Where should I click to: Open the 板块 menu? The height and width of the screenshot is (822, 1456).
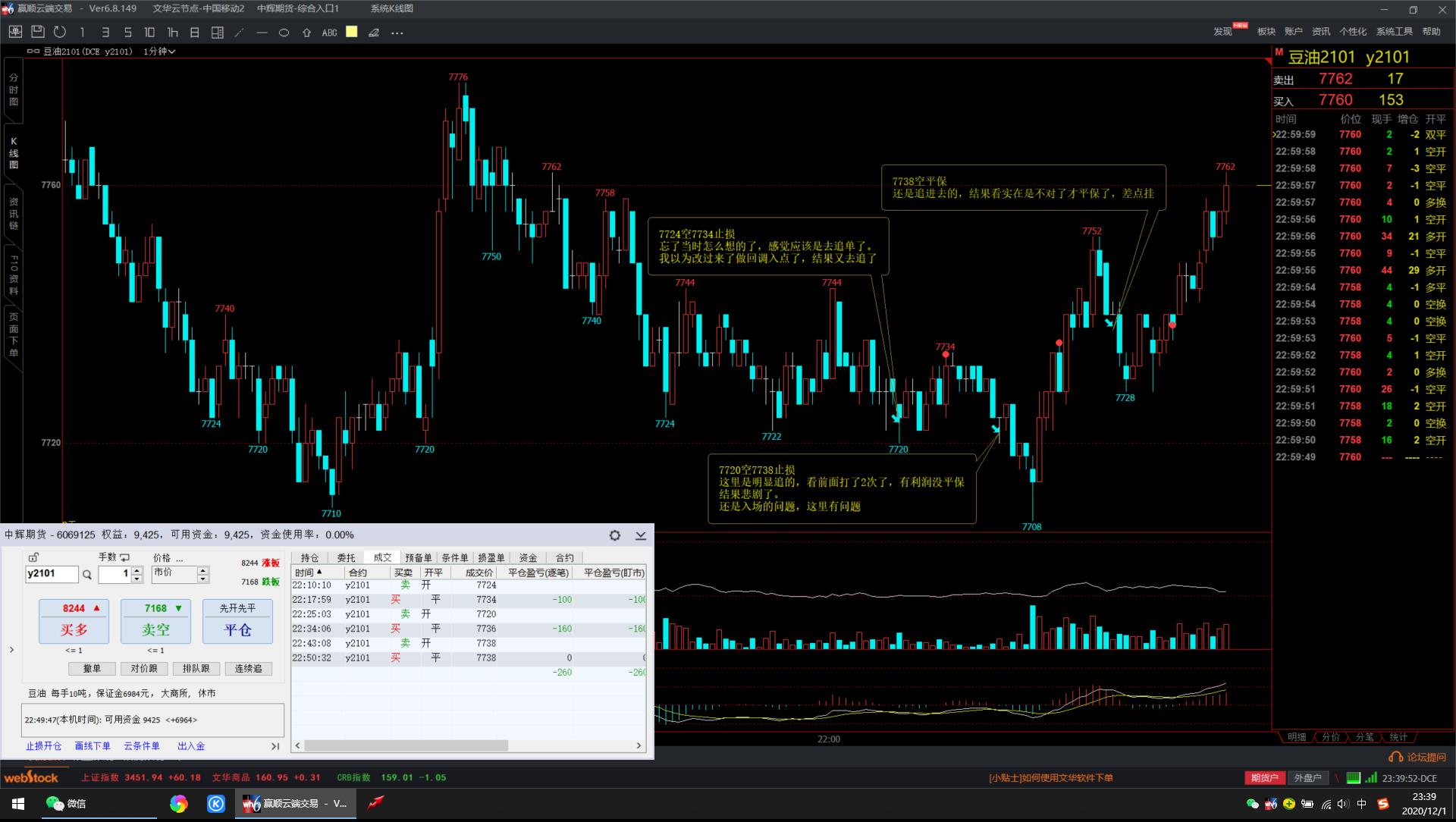(x=1266, y=31)
